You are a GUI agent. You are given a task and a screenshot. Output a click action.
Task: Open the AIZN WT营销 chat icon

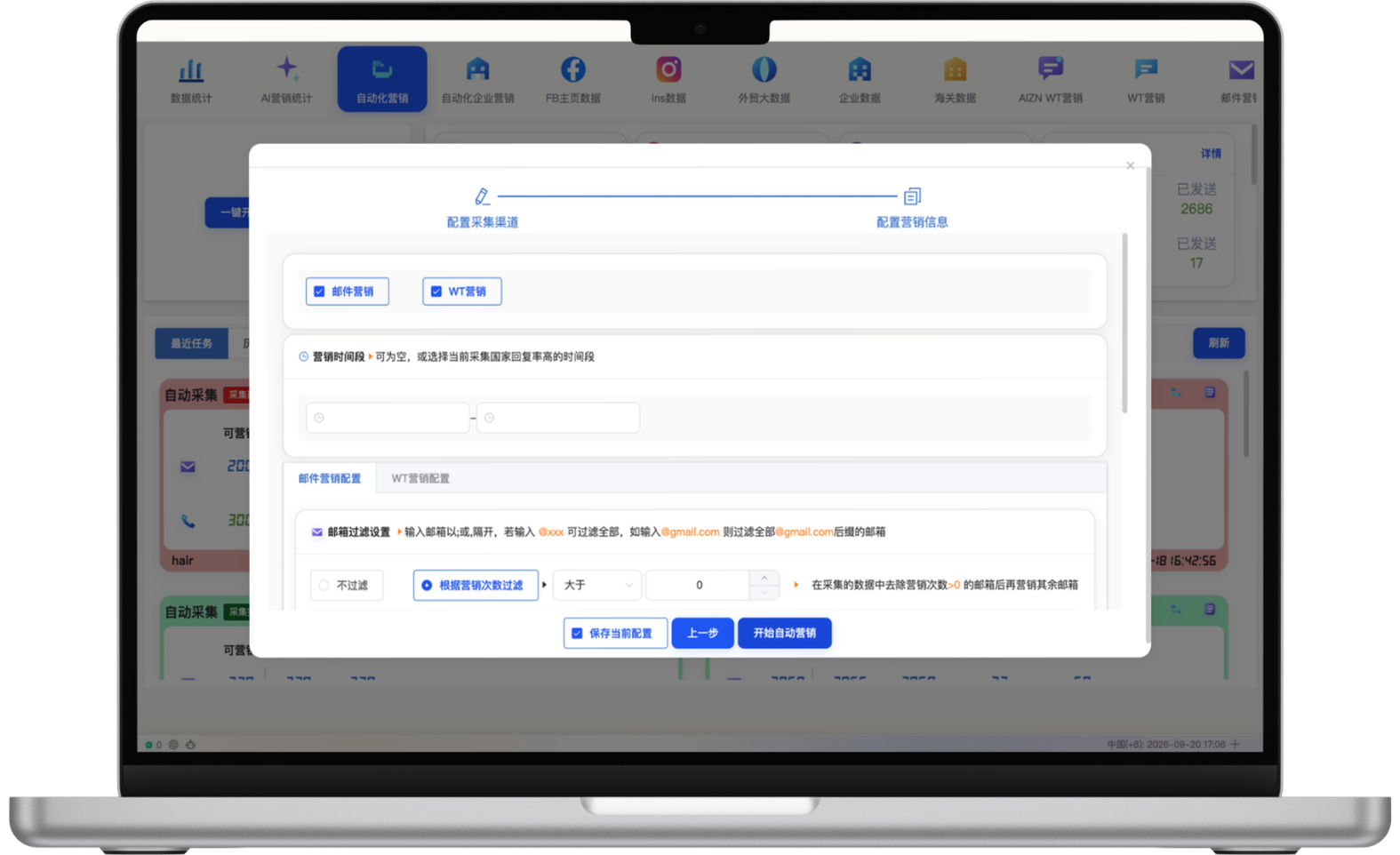pyautogui.click(x=1050, y=69)
